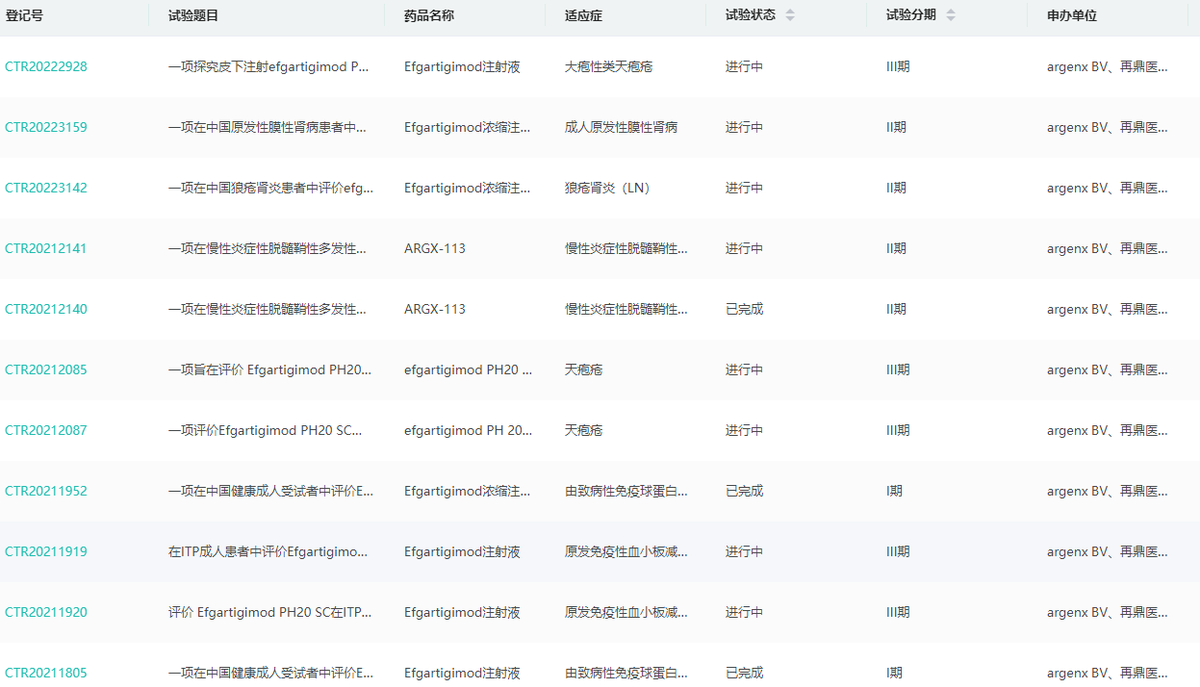Click the indication '狼疮肾炎（LN）'
1200x687 pixels.
coord(609,188)
